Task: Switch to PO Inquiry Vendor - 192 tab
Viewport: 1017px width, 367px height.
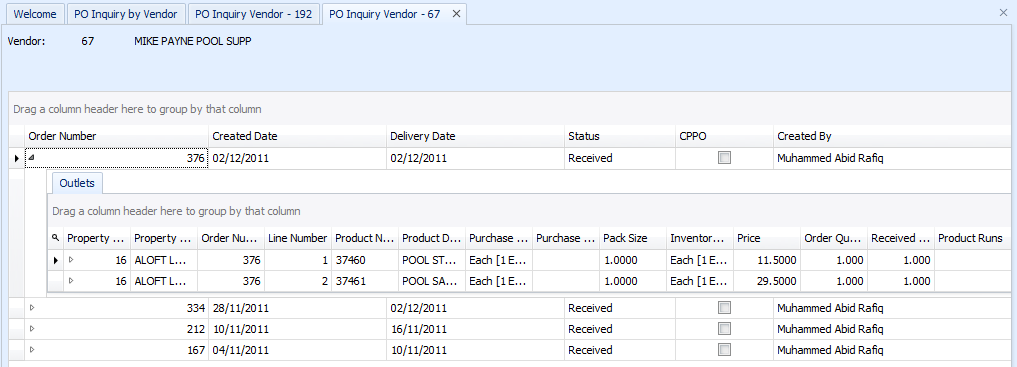Action: click(254, 14)
